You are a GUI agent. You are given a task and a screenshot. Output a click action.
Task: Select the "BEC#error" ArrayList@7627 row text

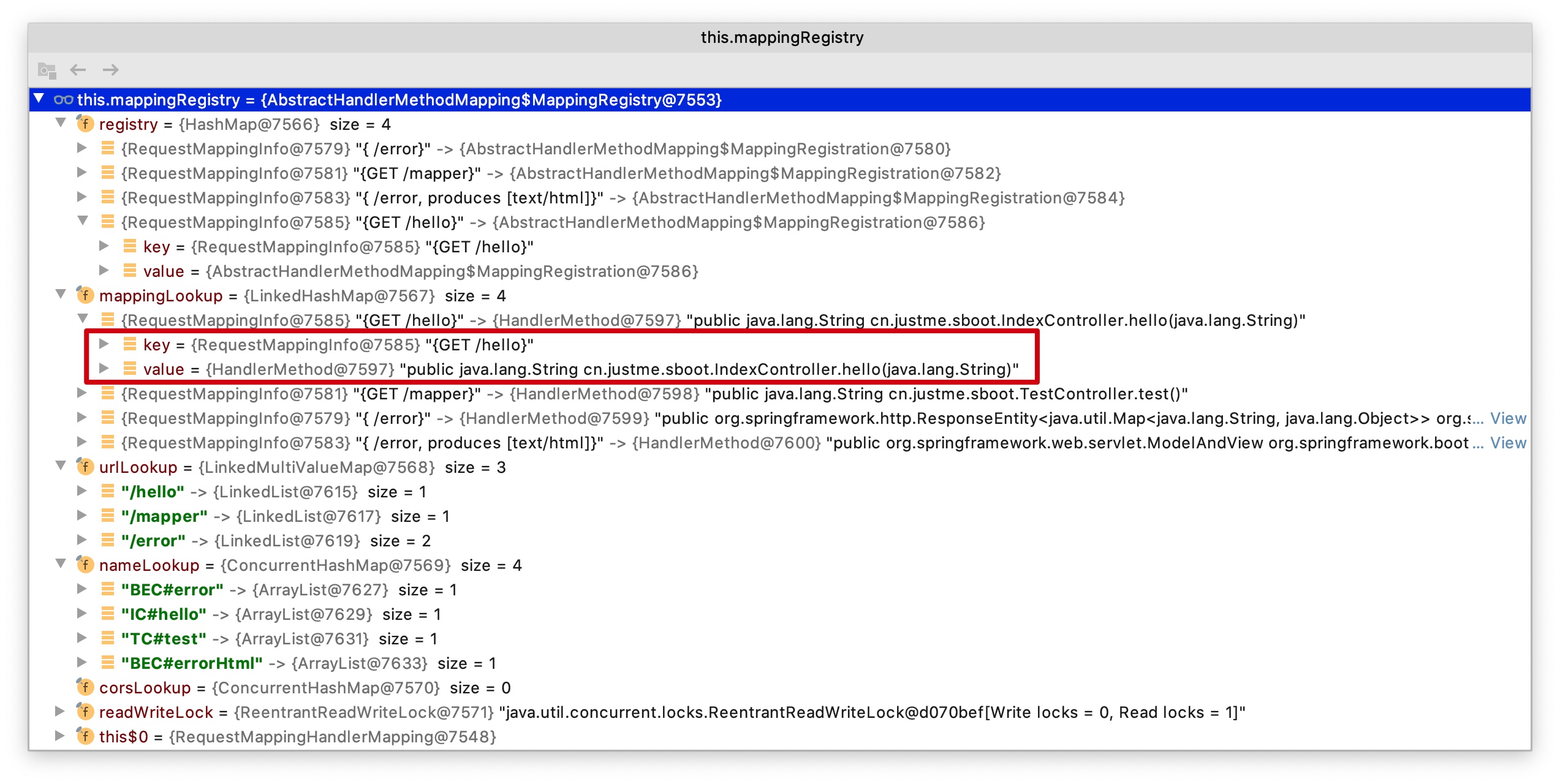coord(289,590)
